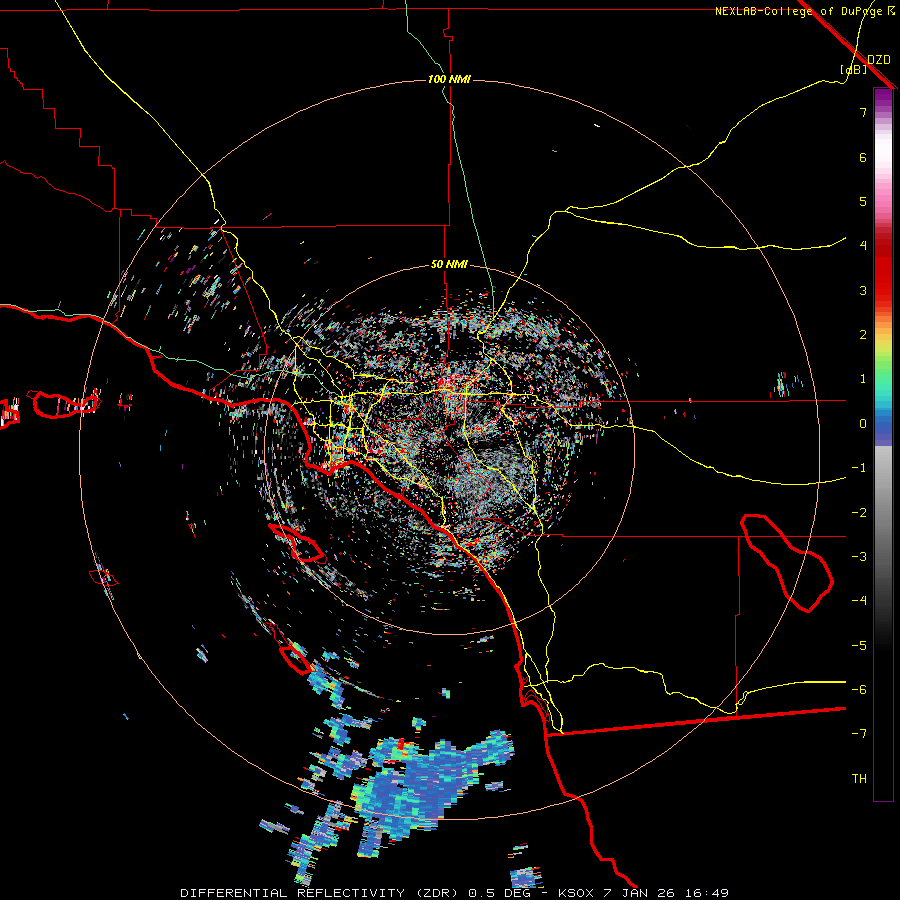The height and width of the screenshot is (900, 900).
Task: Click the -3 dB value on color scale
Action: (859, 557)
